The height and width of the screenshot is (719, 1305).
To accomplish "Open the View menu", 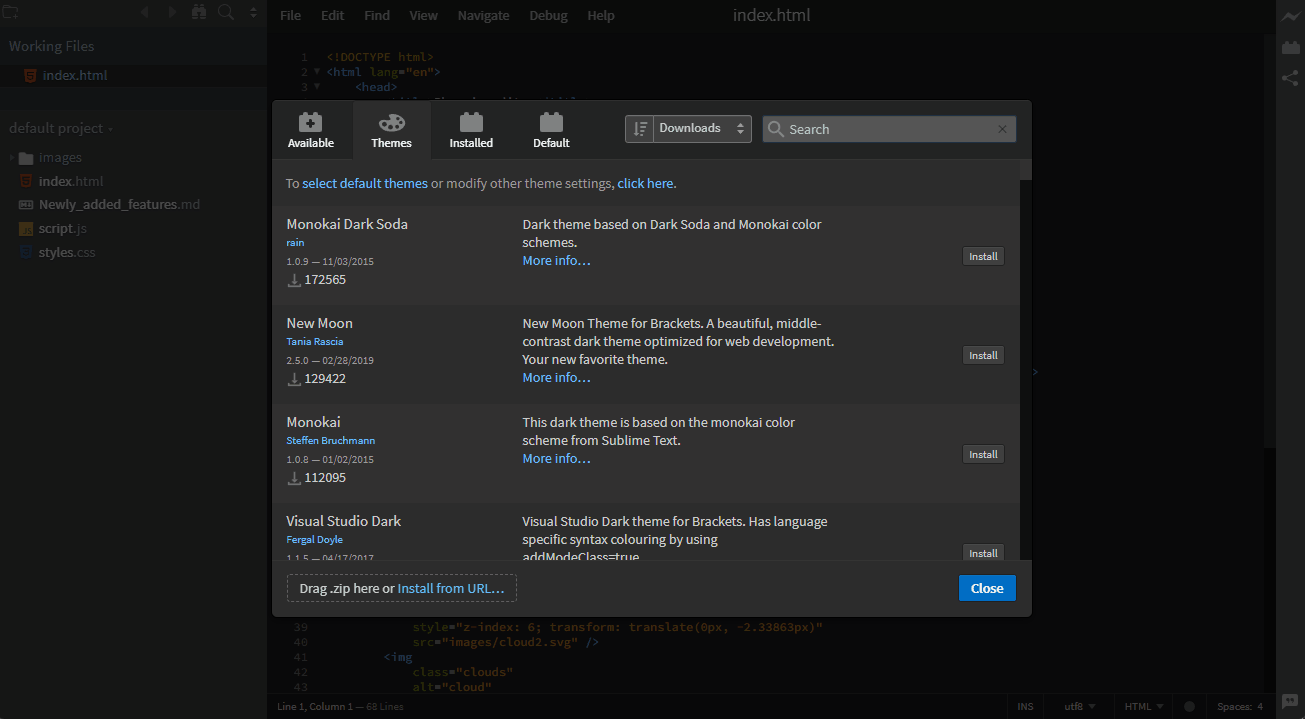I will (x=424, y=15).
